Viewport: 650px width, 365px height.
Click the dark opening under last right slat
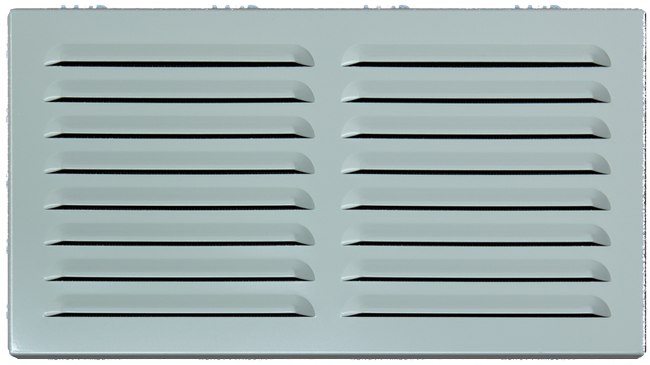[476, 316]
